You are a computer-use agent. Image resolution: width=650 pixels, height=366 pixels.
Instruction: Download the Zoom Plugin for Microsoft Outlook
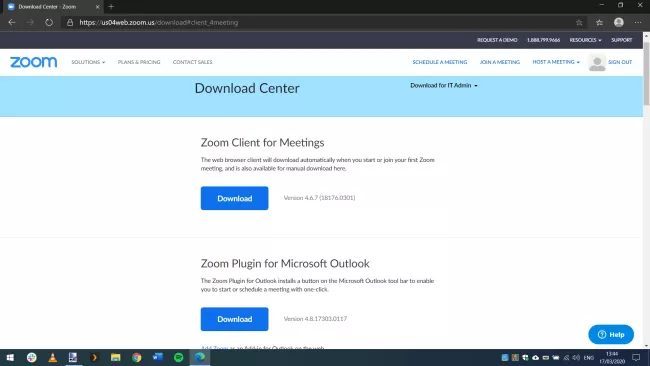coord(234,319)
